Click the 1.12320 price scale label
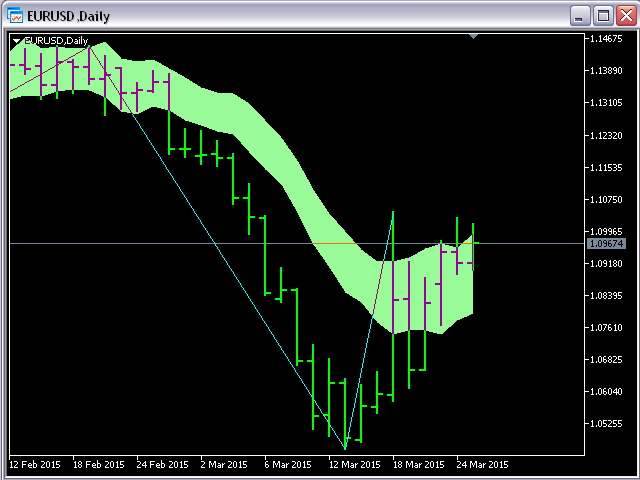Screen dimensions: 640x480 [x=607, y=136]
